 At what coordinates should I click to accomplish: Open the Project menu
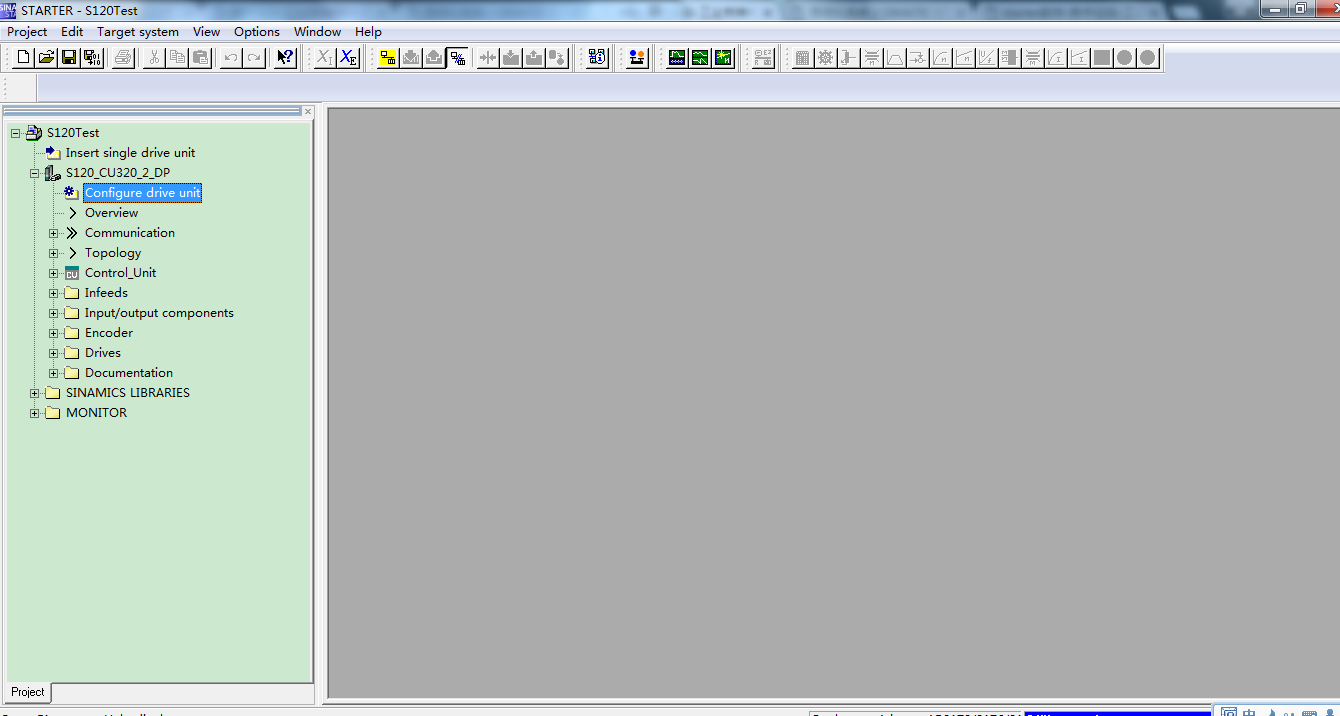point(27,32)
